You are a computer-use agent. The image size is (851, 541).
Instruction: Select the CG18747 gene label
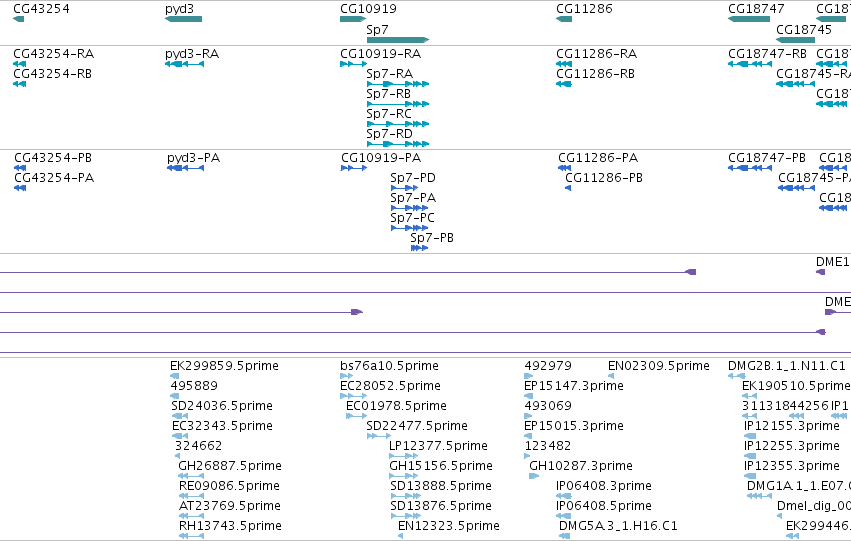point(756,9)
